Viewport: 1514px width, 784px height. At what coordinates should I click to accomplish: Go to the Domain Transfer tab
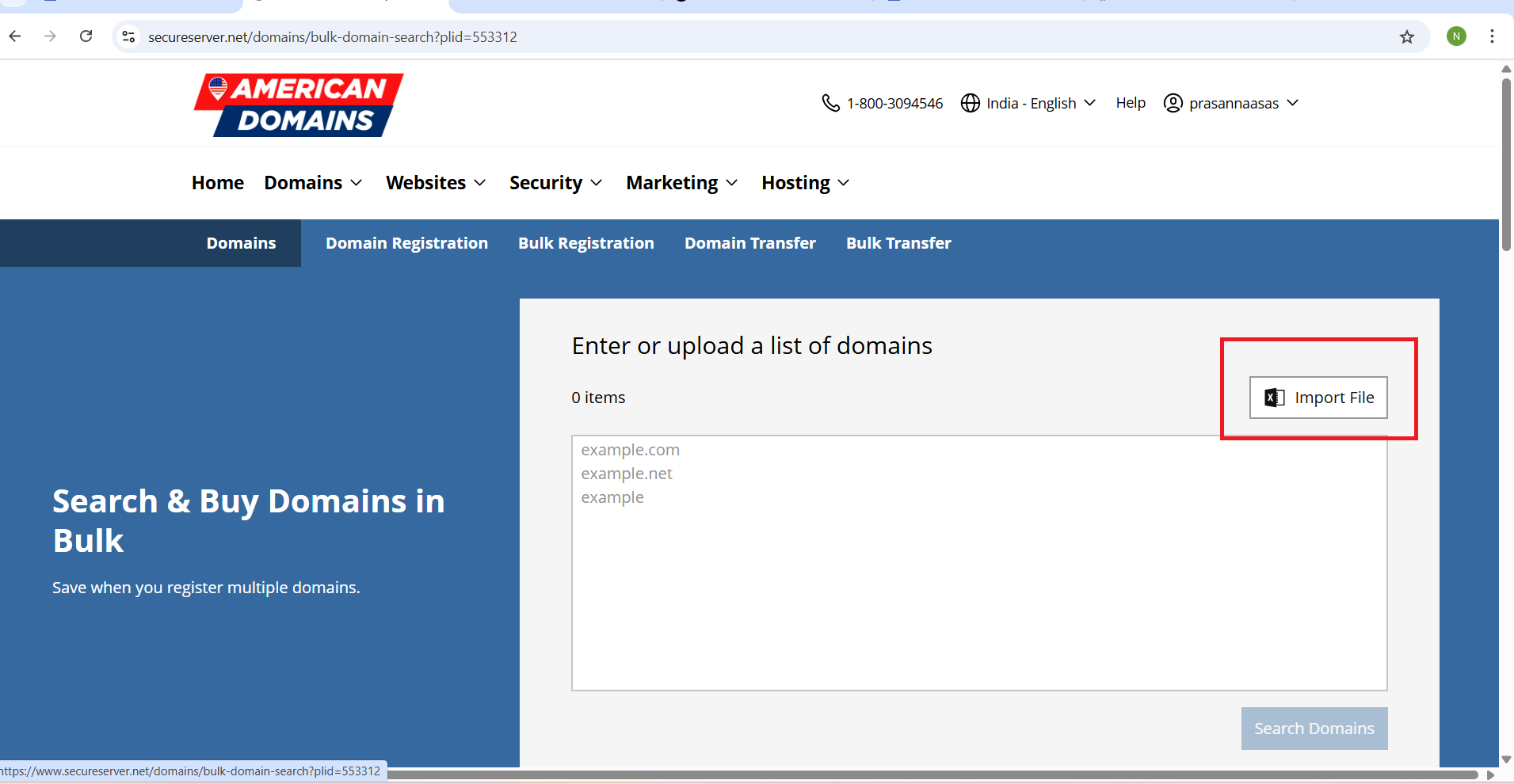749,243
